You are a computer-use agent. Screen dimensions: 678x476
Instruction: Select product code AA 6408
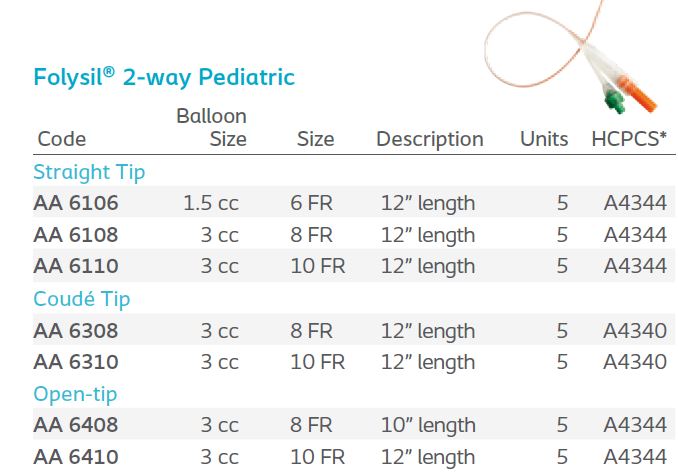coord(76,425)
